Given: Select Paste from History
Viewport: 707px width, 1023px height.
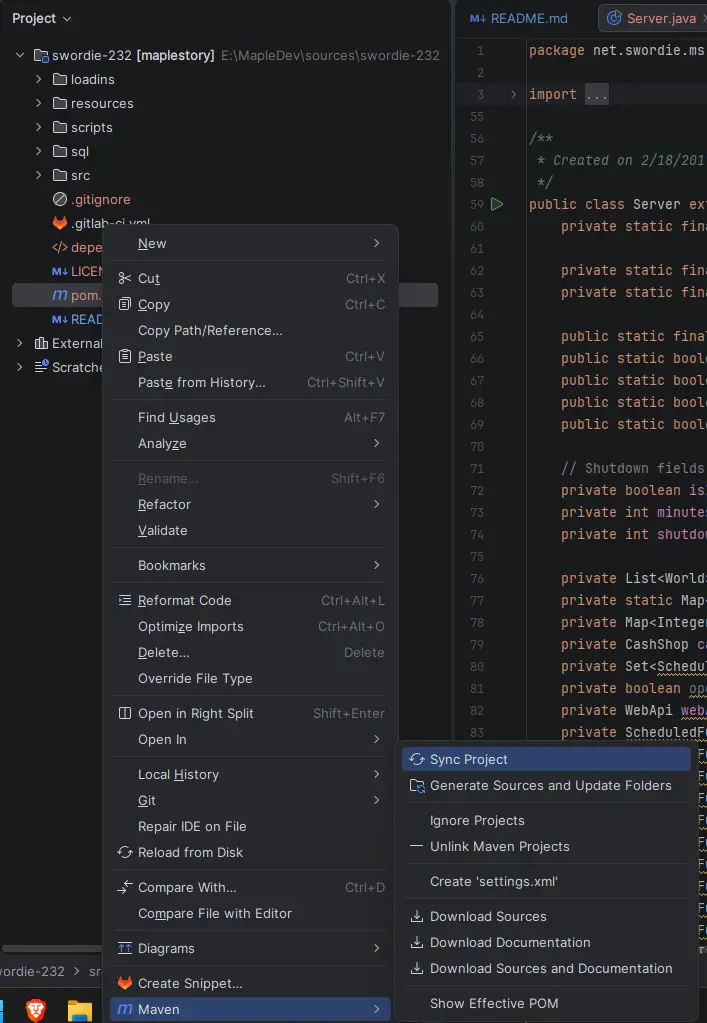Looking at the screenshot, I should [251, 383].
